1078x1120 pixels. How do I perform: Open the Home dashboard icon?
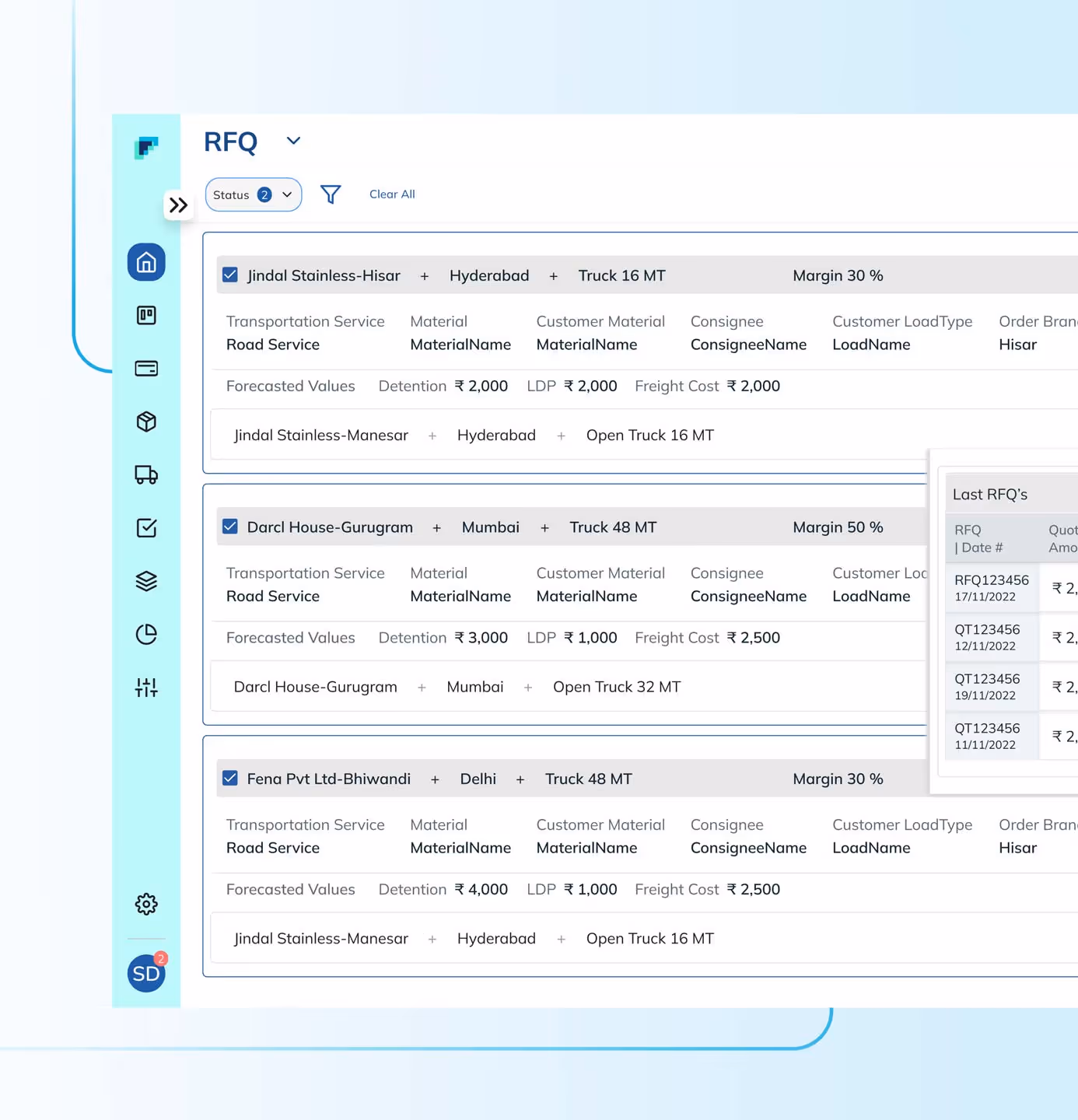(x=146, y=262)
